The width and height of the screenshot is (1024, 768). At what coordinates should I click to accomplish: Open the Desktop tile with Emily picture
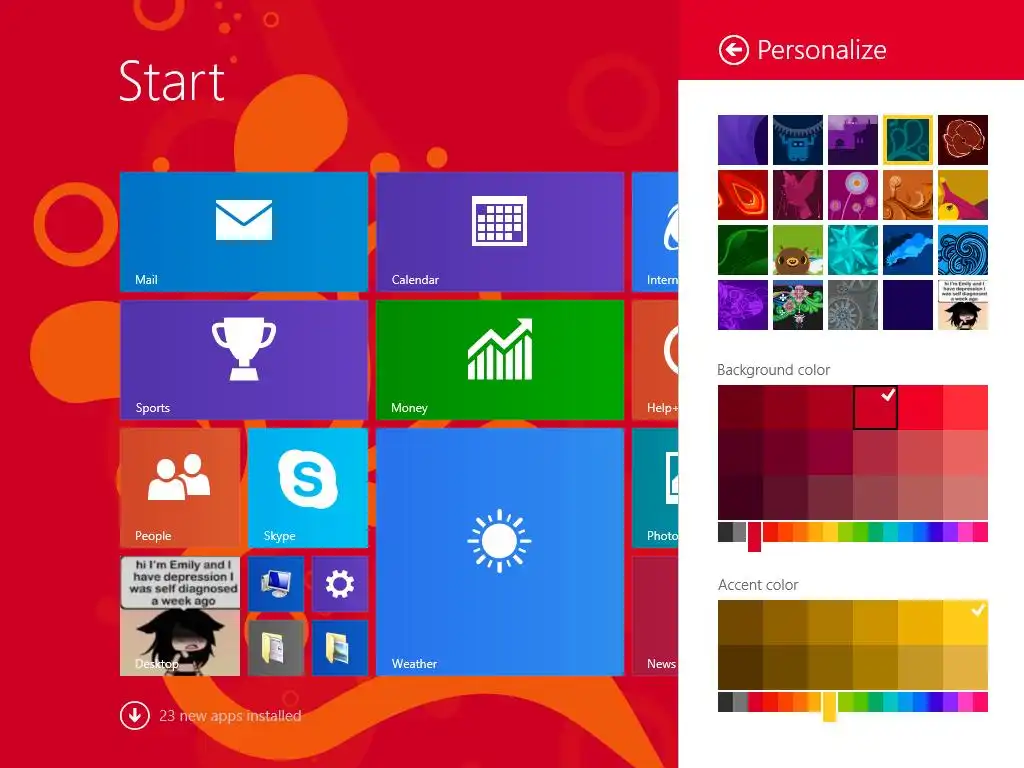click(180, 615)
